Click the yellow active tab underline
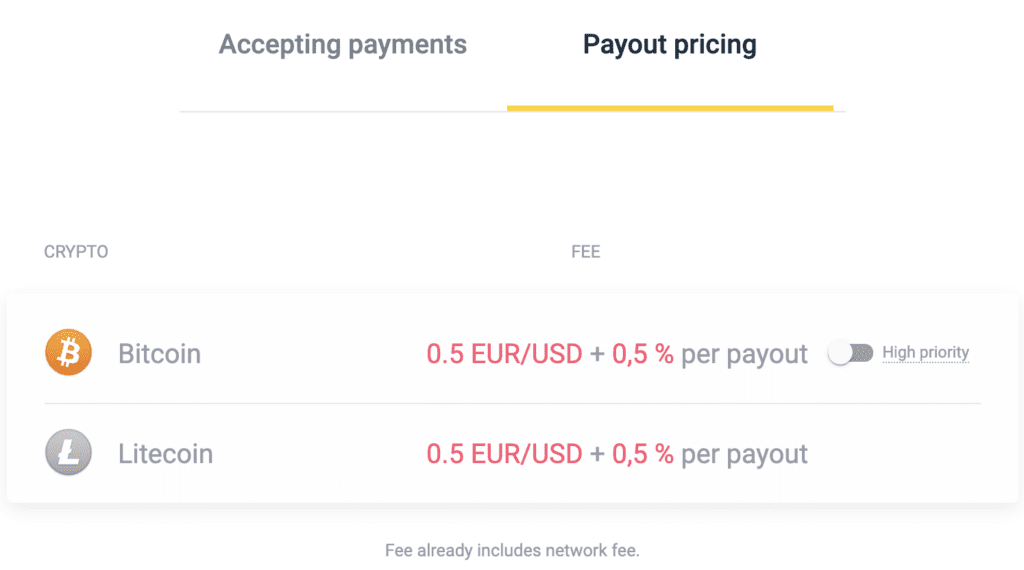The width and height of the screenshot is (1024, 570). click(670, 108)
